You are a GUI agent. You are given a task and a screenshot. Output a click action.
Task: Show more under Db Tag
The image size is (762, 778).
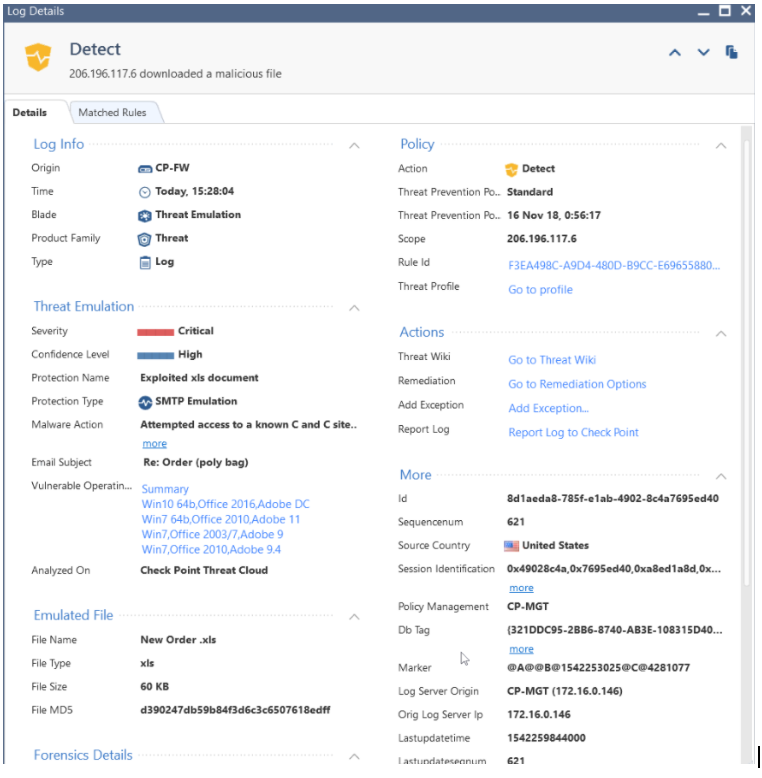[x=521, y=649]
